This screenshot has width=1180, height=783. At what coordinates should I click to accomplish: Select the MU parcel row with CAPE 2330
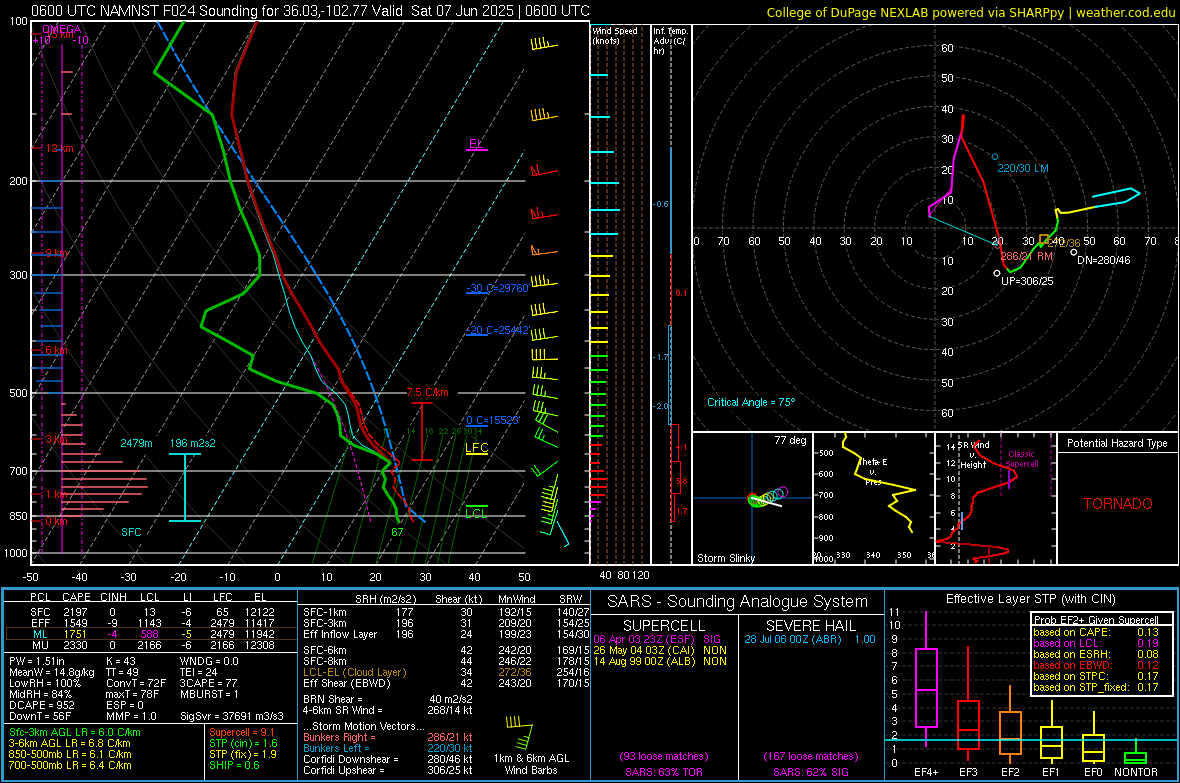(x=151, y=644)
